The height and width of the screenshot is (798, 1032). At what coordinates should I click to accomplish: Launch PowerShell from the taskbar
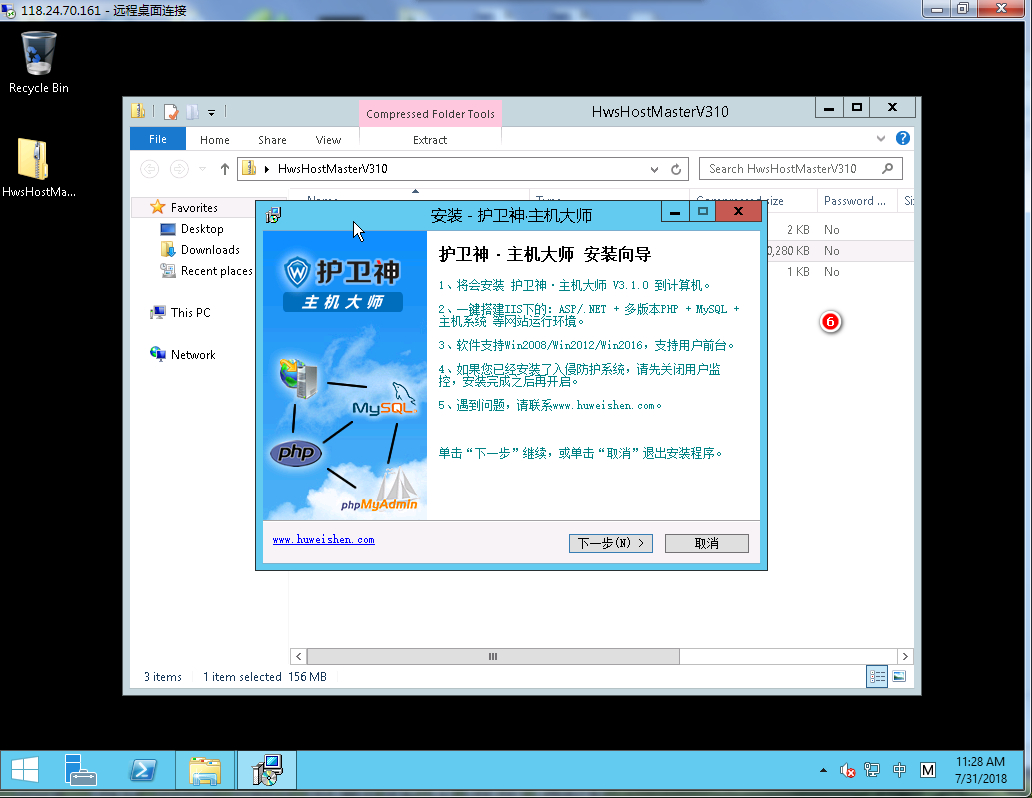[x=143, y=770]
